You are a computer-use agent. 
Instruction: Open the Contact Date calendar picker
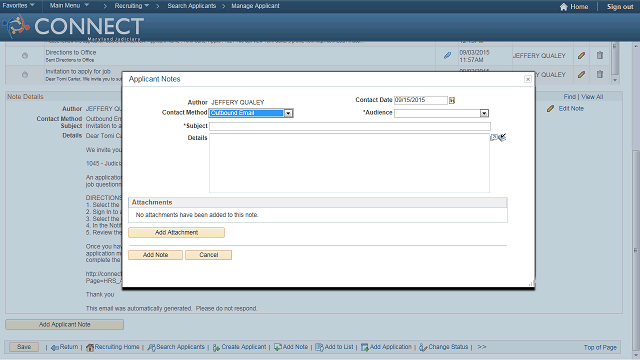[452, 100]
